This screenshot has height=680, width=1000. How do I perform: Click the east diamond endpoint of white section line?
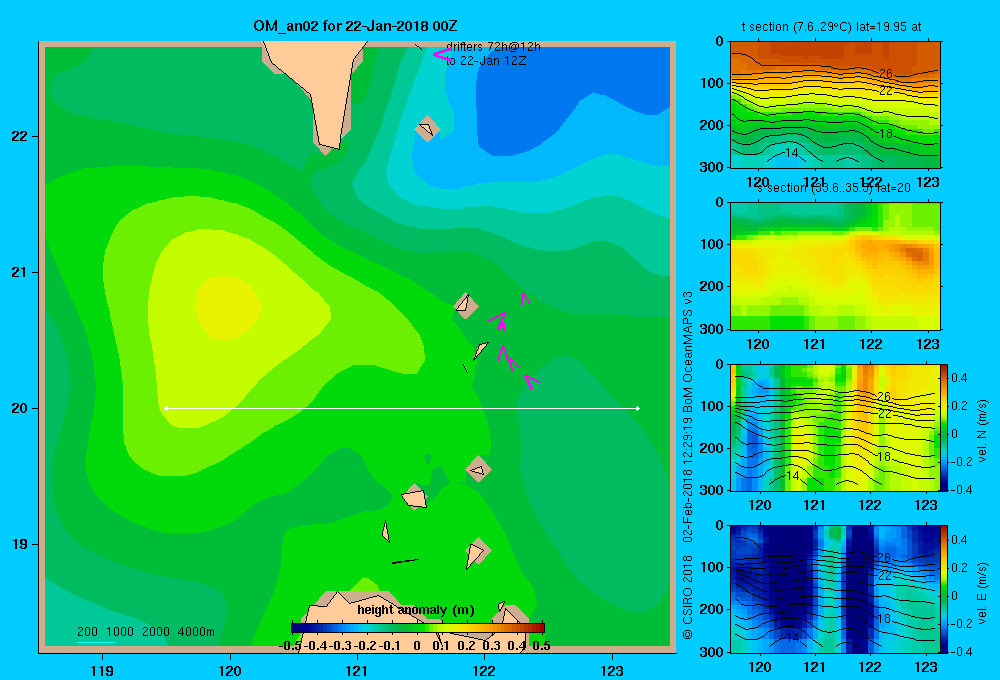[x=638, y=408]
